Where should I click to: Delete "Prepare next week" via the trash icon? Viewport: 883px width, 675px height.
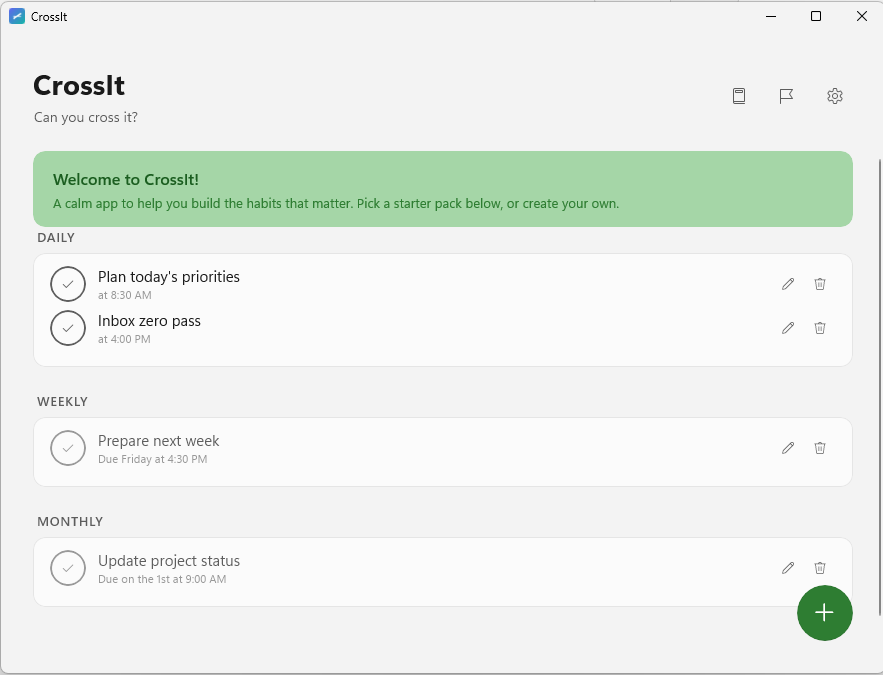[x=819, y=448]
